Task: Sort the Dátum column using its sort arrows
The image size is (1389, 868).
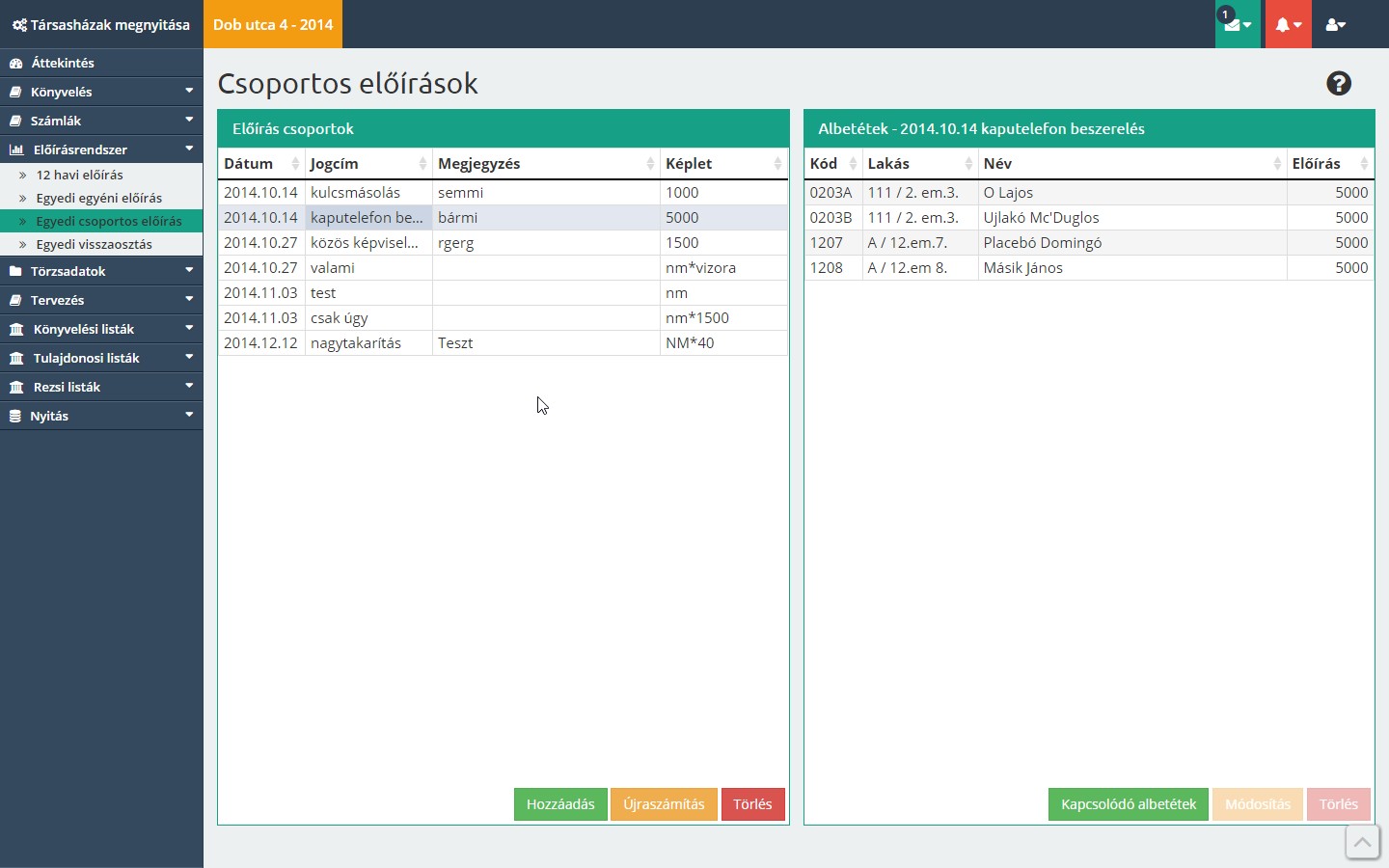Action: (295, 164)
